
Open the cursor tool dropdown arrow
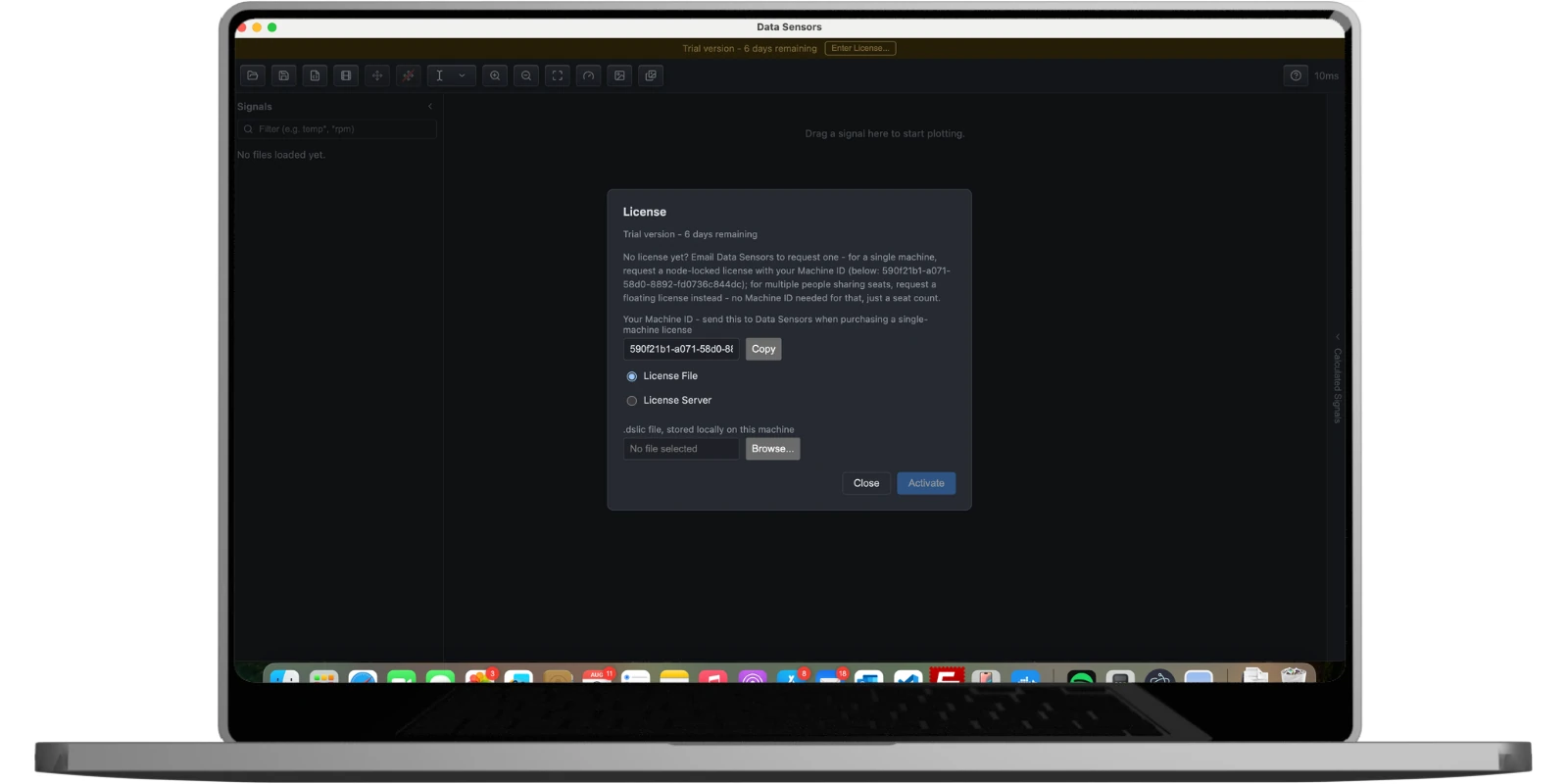463,75
